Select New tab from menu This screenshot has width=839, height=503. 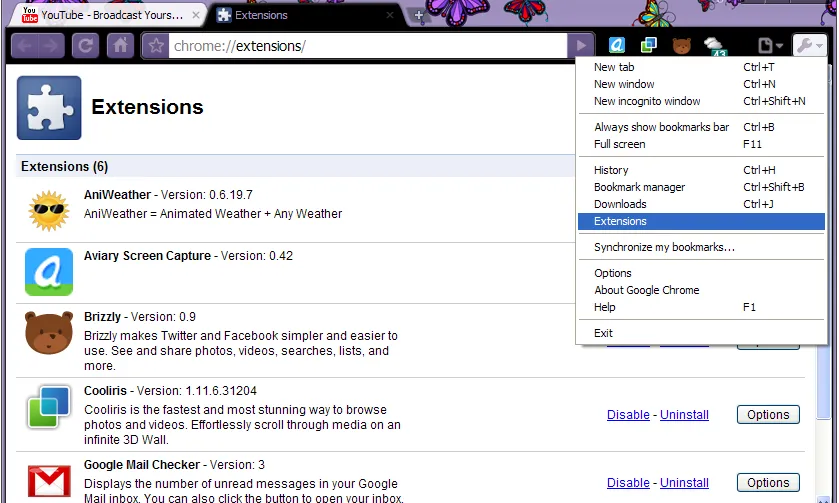(x=701, y=67)
